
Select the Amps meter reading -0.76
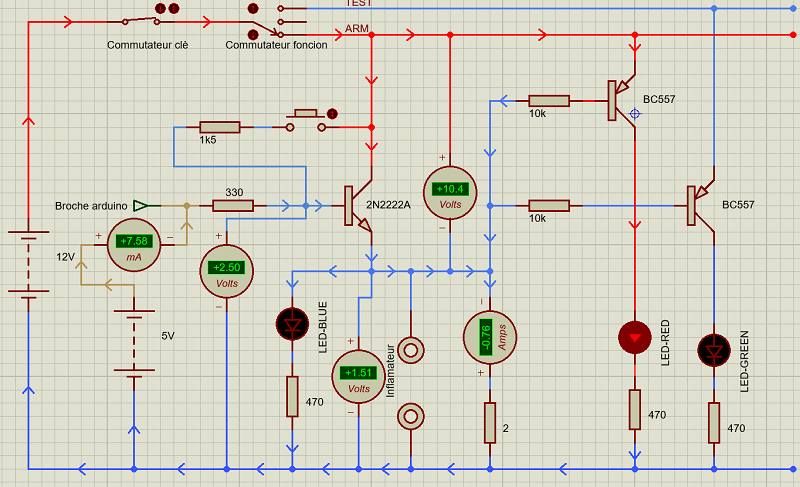click(x=490, y=337)
